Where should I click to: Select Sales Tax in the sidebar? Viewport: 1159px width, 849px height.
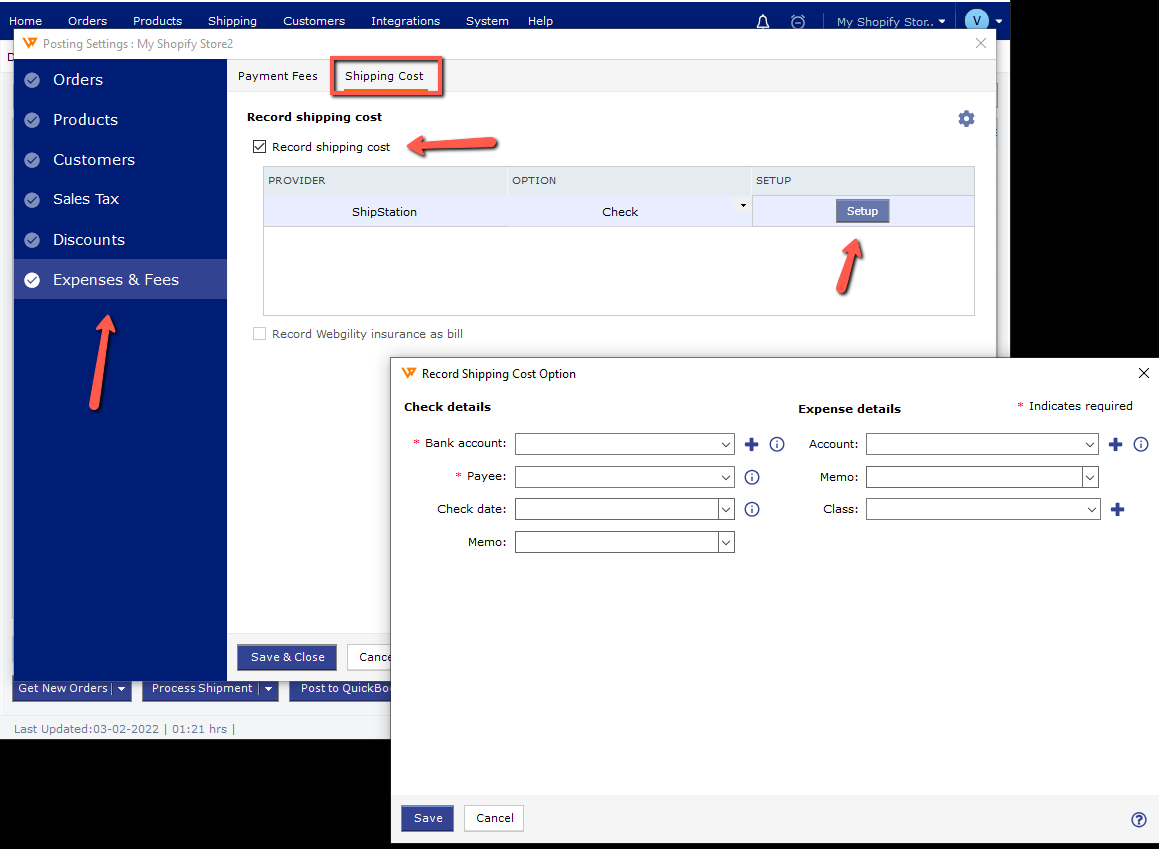(86, 199)
